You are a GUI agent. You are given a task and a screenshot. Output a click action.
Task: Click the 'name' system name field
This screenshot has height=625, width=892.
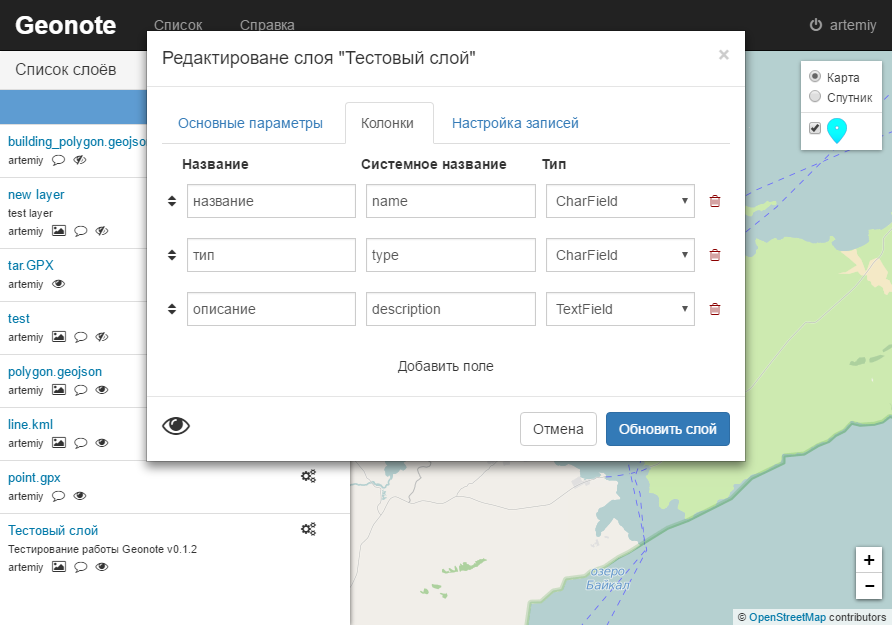pyautogui.click(x=451, y=201)
